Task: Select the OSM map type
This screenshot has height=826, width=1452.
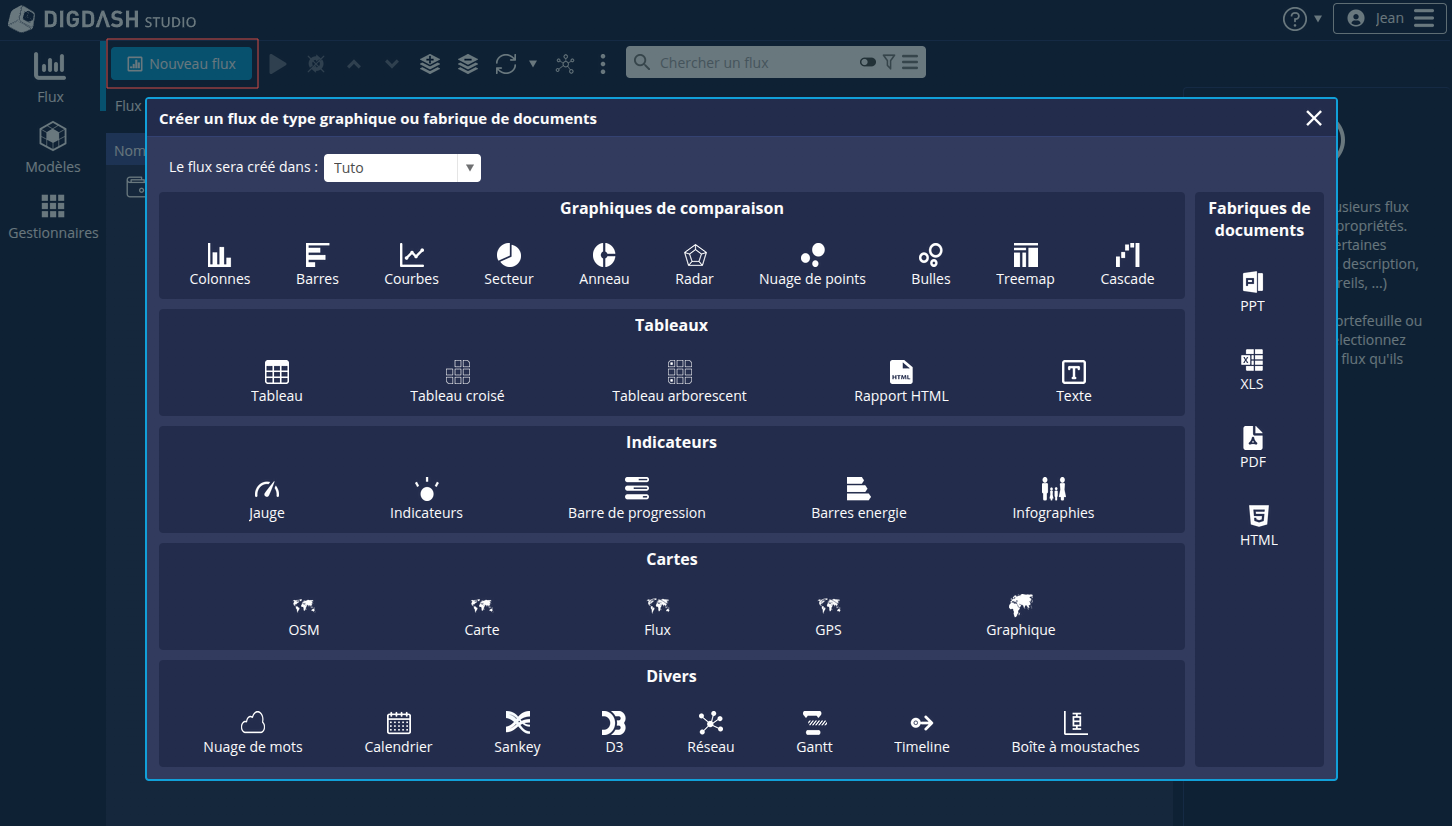Action: pyautogui.click(x=304, y=616)
